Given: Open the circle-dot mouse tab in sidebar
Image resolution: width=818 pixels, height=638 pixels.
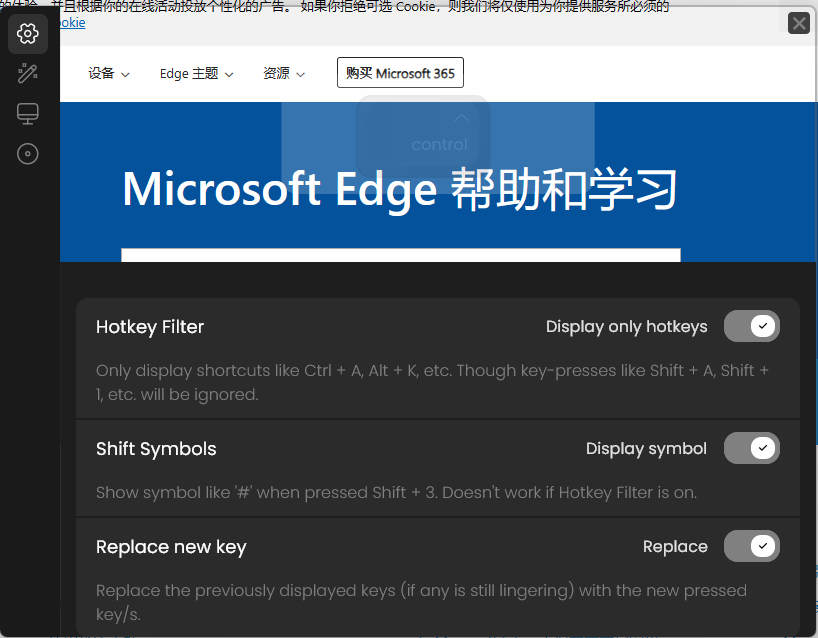Looking at the screenshot, I should [28, 154].
